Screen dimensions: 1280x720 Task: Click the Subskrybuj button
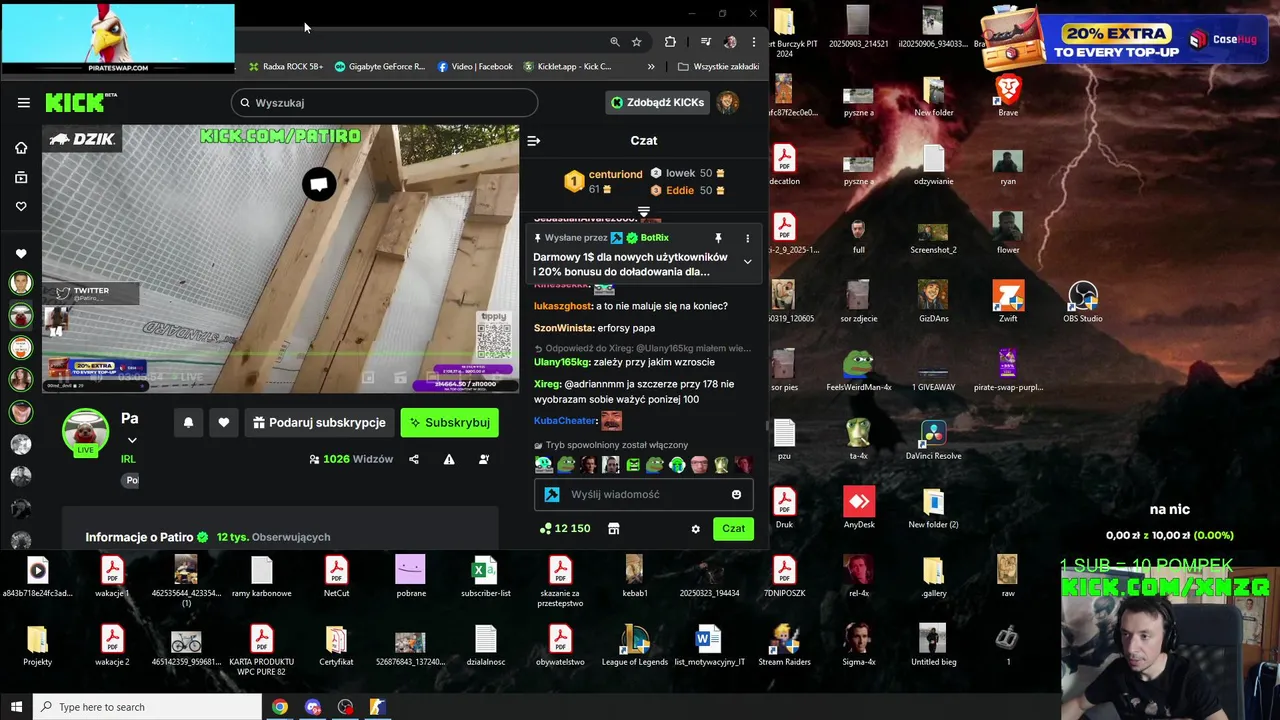click(x=449, y=423)
